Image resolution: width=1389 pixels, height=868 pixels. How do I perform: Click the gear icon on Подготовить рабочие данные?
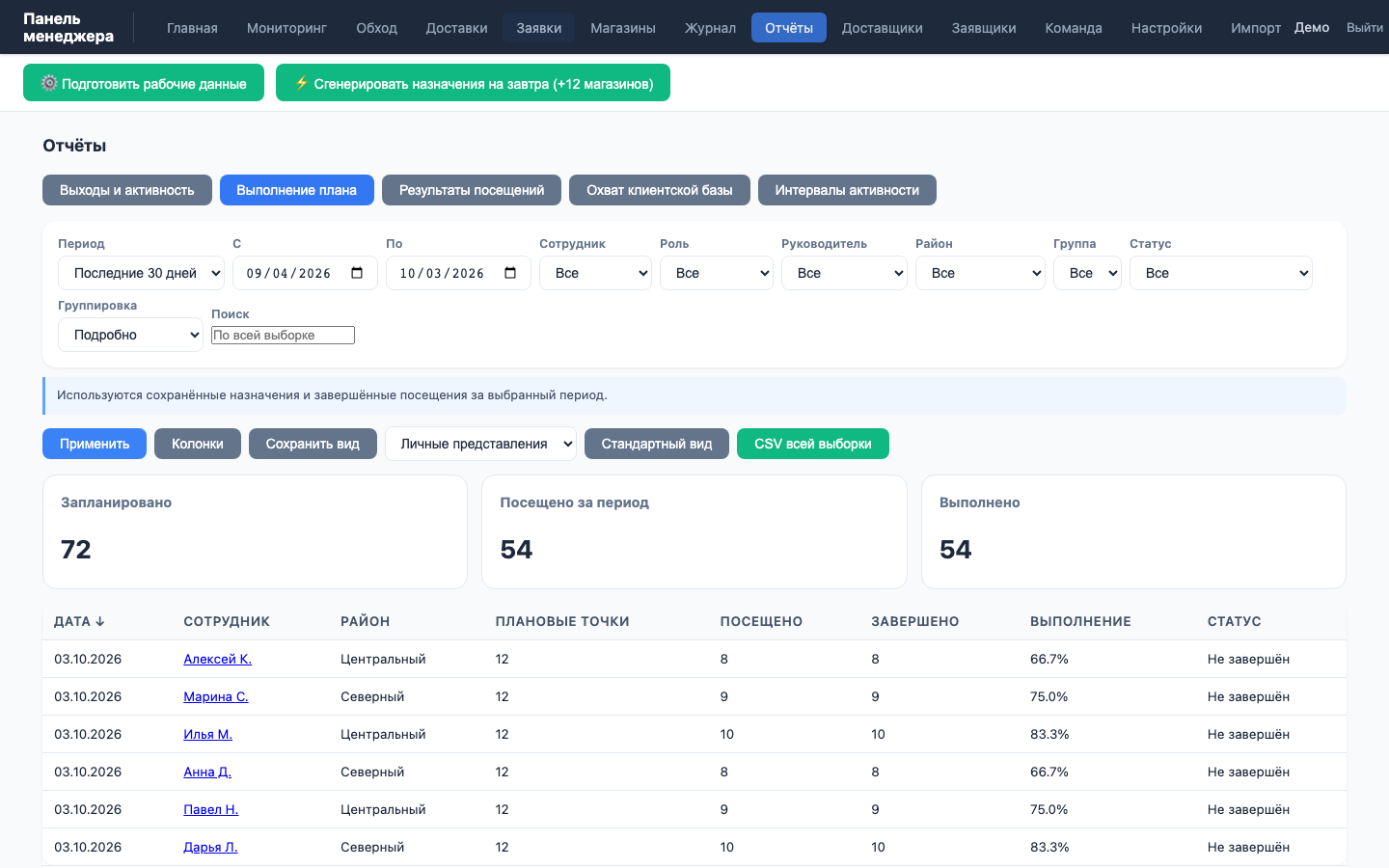point(49,83)
